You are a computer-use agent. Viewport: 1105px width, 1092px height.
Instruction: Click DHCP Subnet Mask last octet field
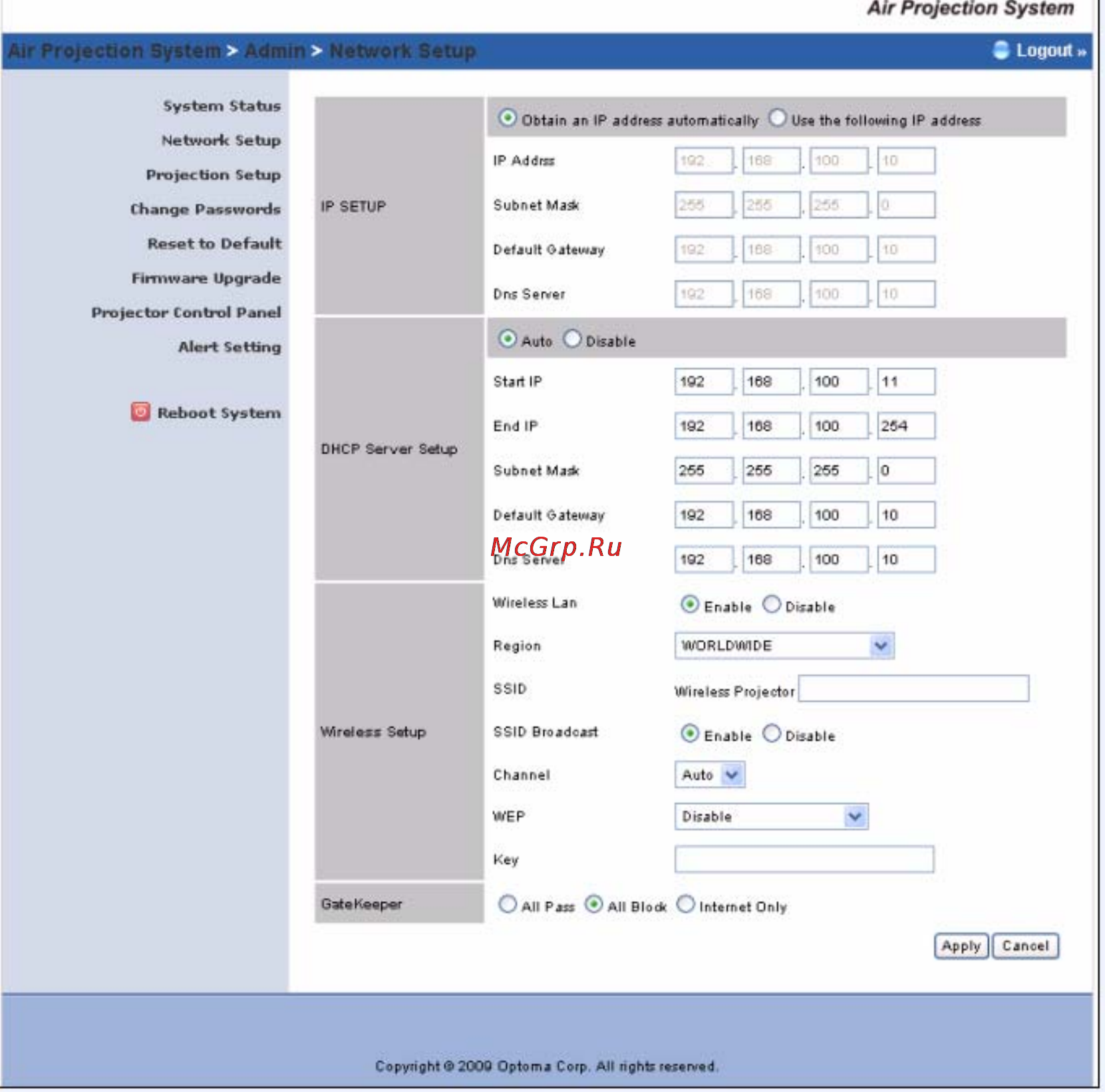click(906, 471)
